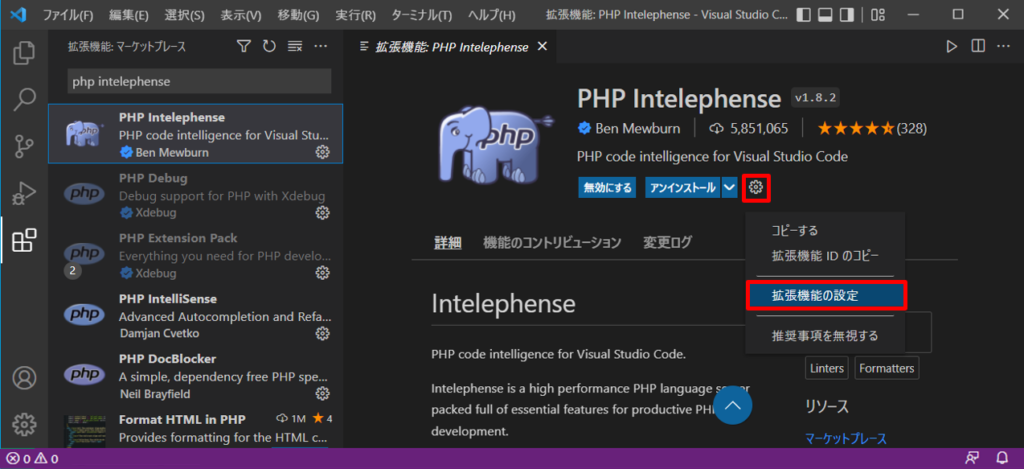
Task: Open gear for PHP Extension Pack item
Action: [322, 272]
